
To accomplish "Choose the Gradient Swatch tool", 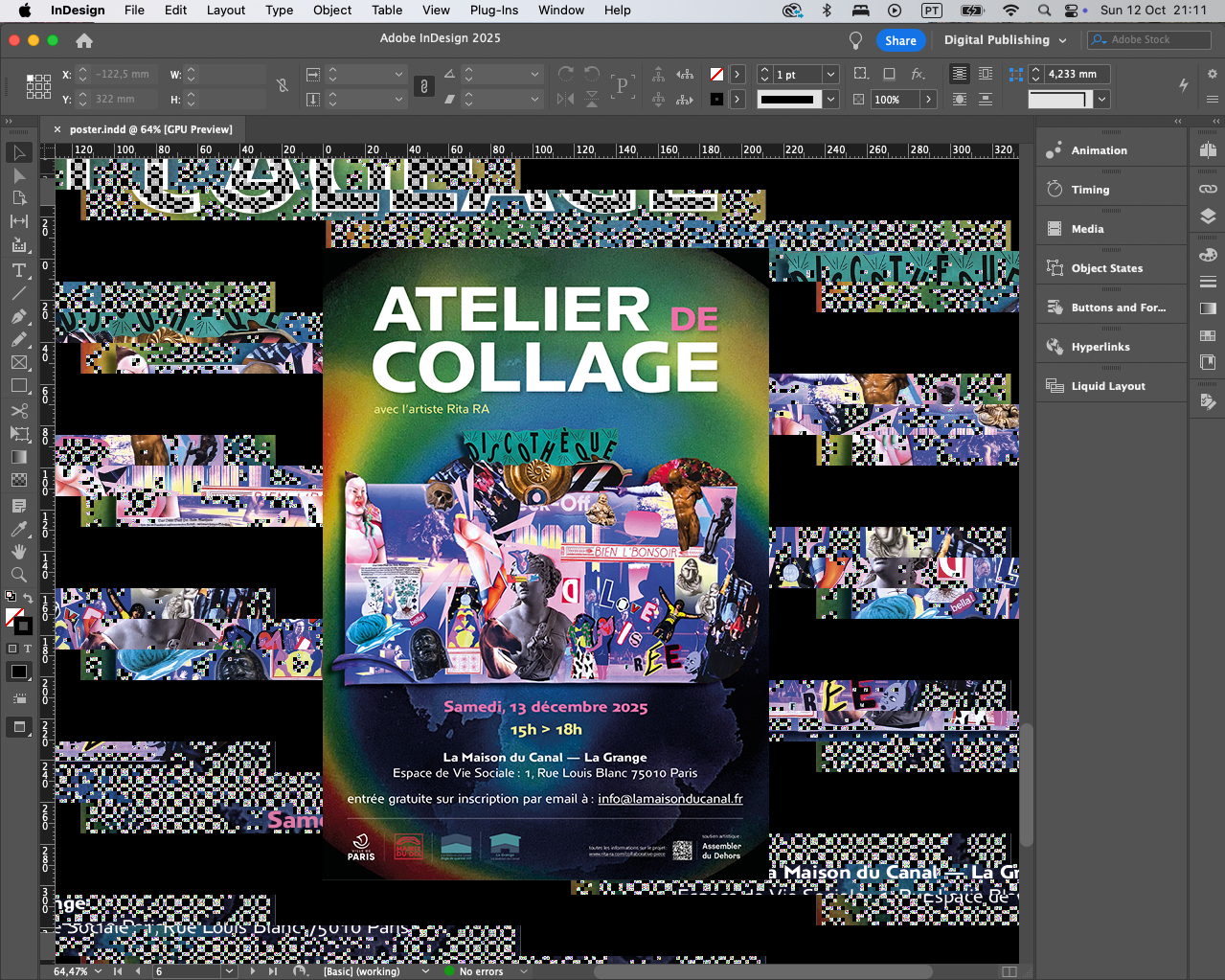I will point(18,457).
